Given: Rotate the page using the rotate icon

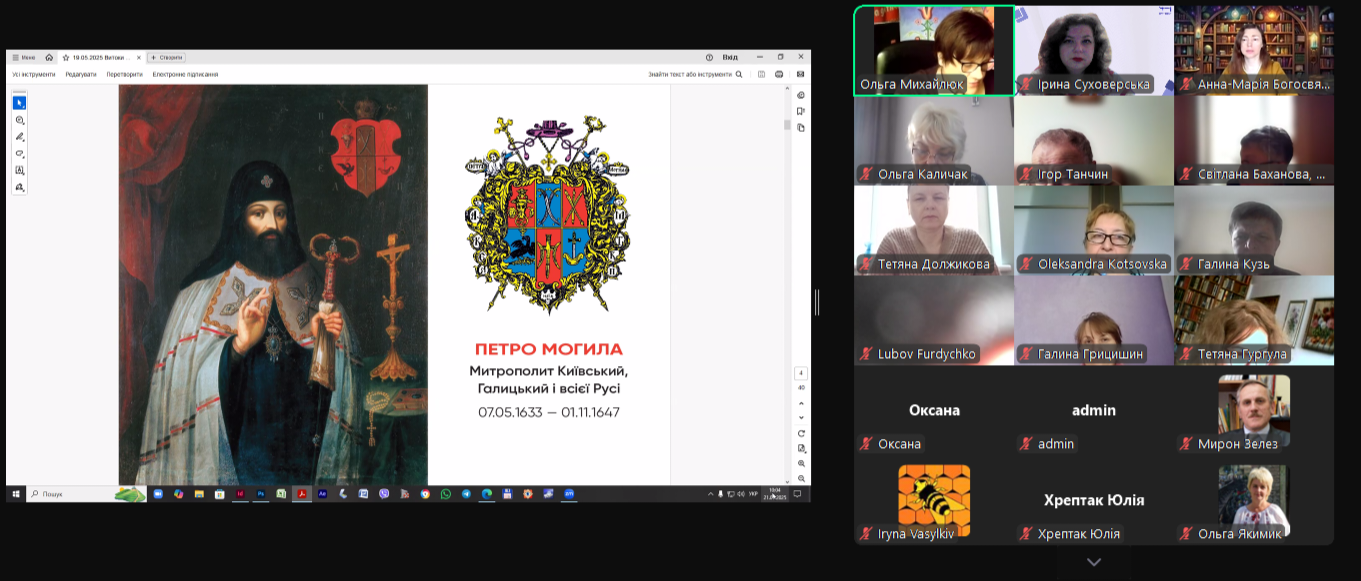Looking at the screenshot, I should [801, 433].
